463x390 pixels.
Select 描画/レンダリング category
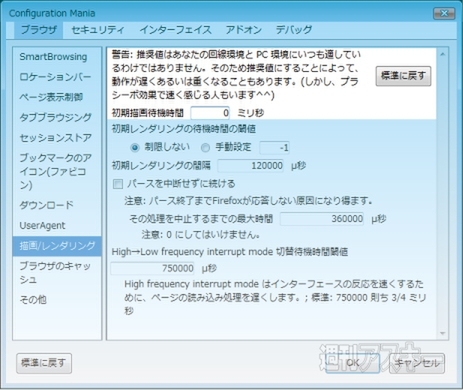pyautogui.click(x=57, y=246)
